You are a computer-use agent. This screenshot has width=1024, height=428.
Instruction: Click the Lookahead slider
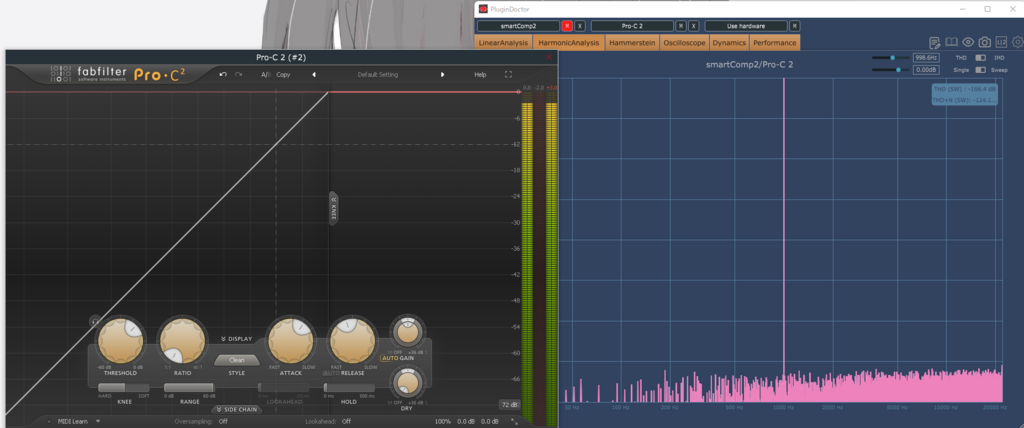283,388
